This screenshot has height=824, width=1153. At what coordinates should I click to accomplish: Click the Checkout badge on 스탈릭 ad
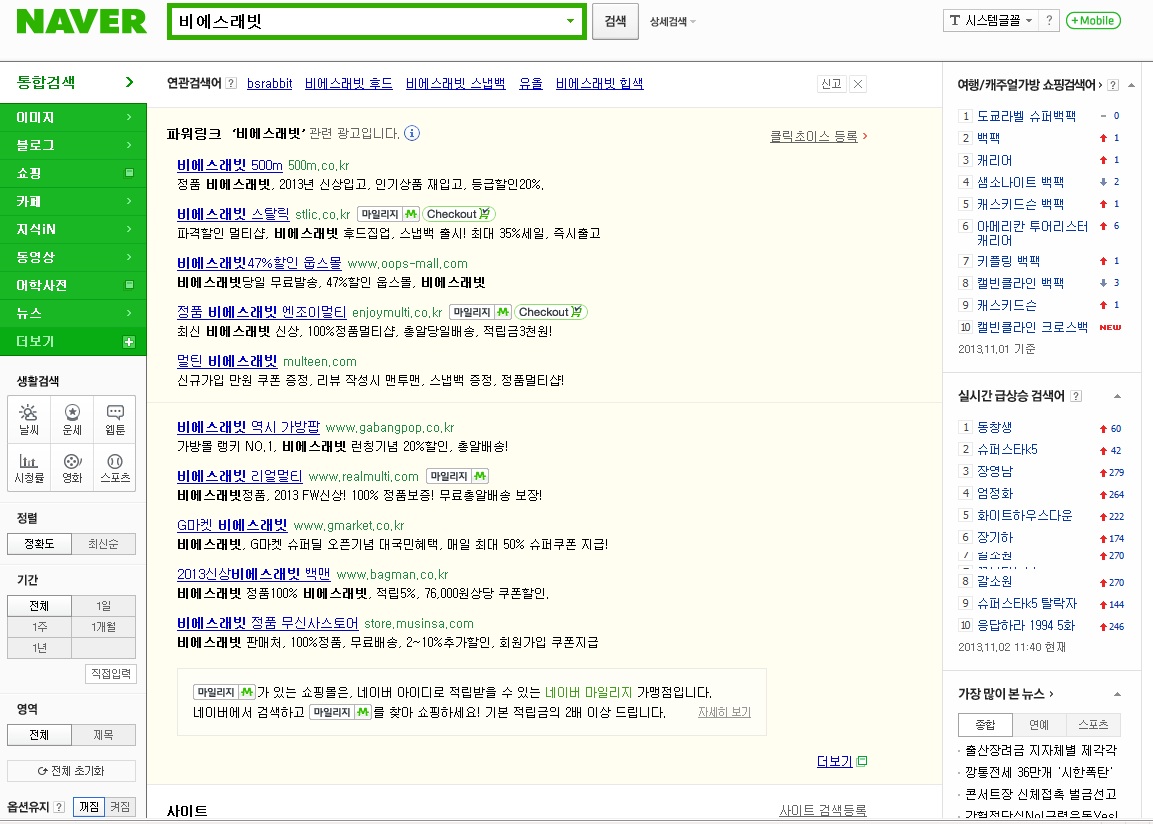[x=459, y=214]
